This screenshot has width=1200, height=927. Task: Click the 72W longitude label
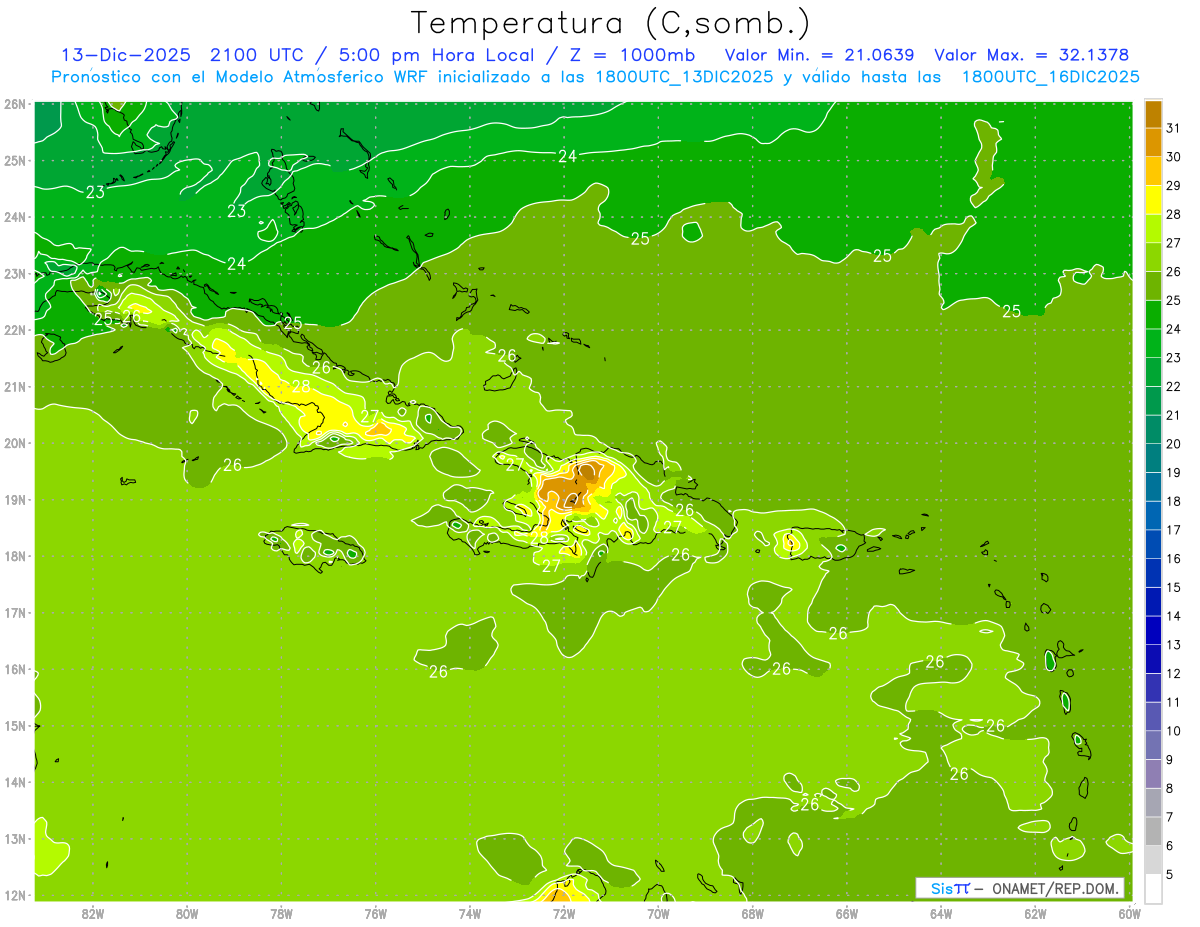tap(564, 912)
